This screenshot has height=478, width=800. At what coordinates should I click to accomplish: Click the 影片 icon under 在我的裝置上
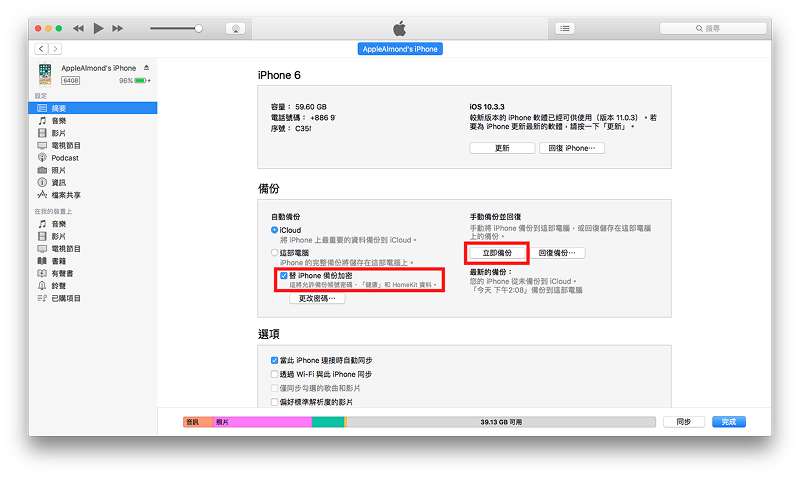(42, 236)
